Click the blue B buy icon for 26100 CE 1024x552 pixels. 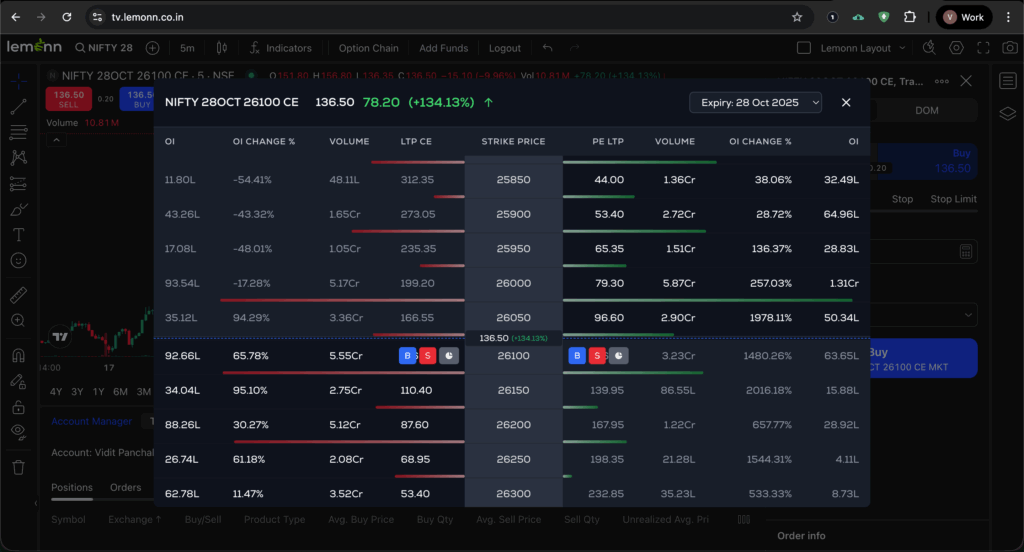coord(408,355)
